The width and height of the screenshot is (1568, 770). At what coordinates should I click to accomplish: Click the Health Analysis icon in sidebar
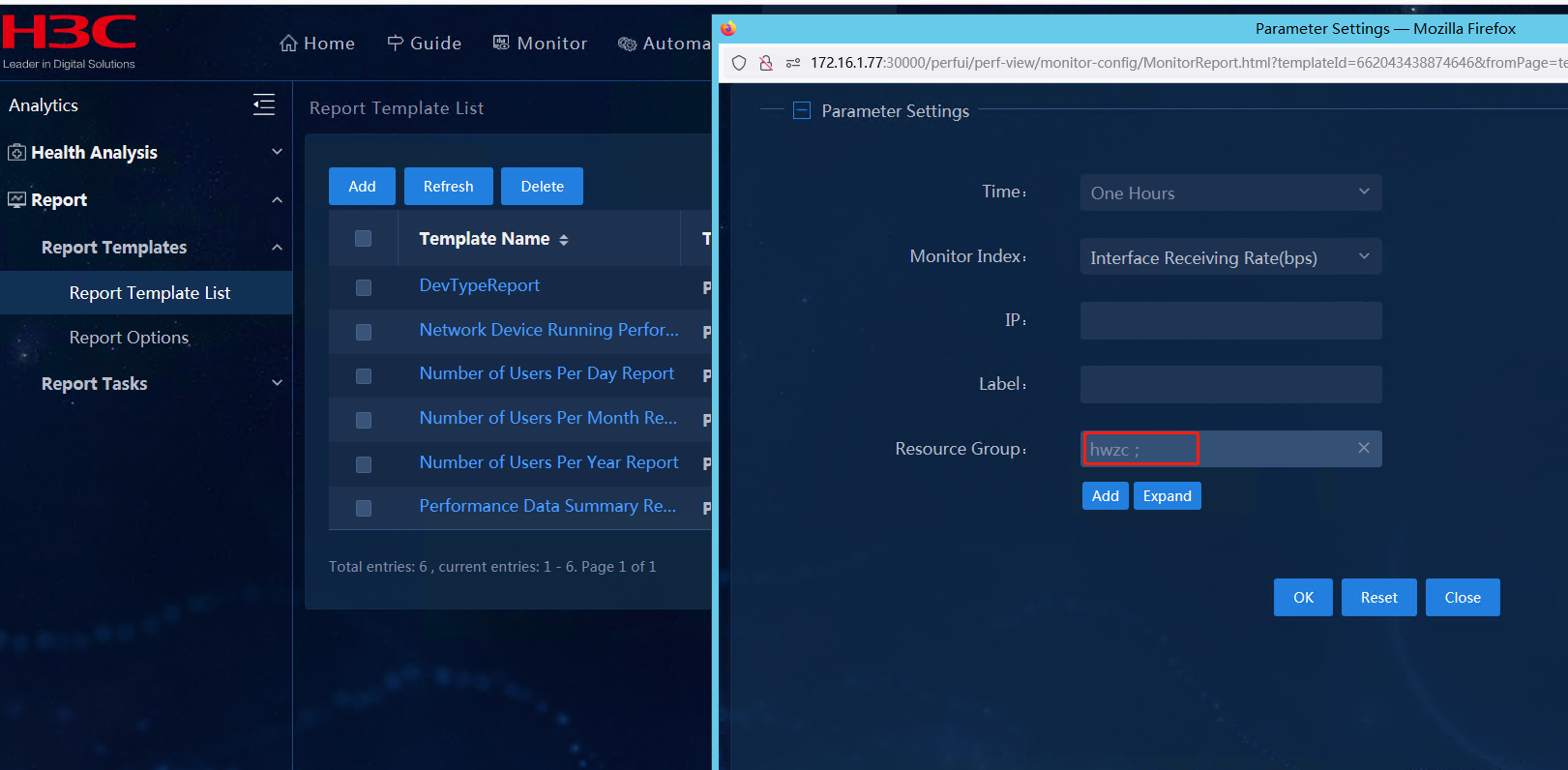pos(16,153)
